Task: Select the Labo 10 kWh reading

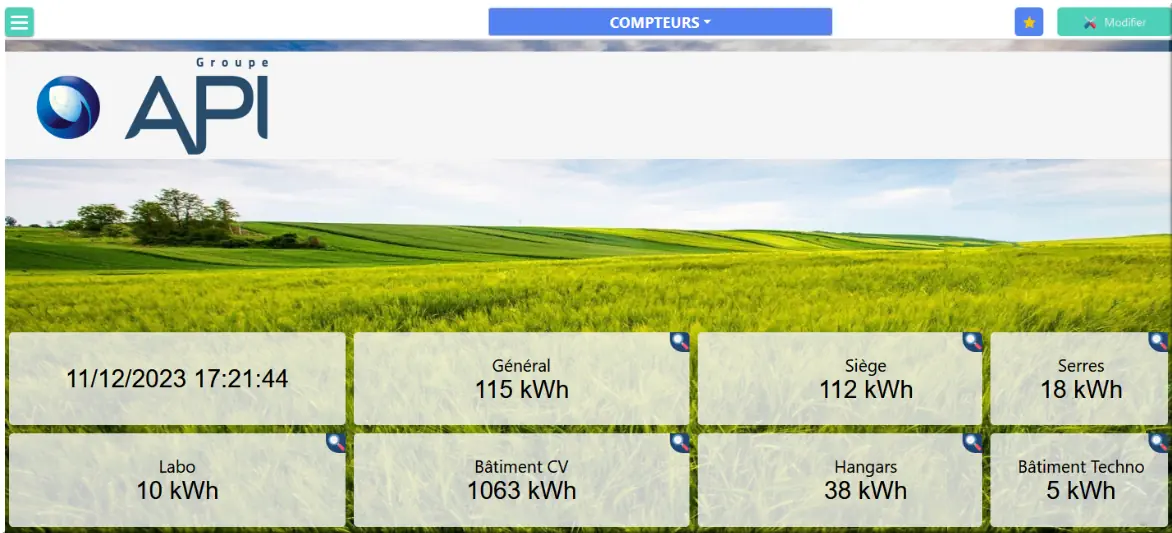Action: tap(177, 490)
